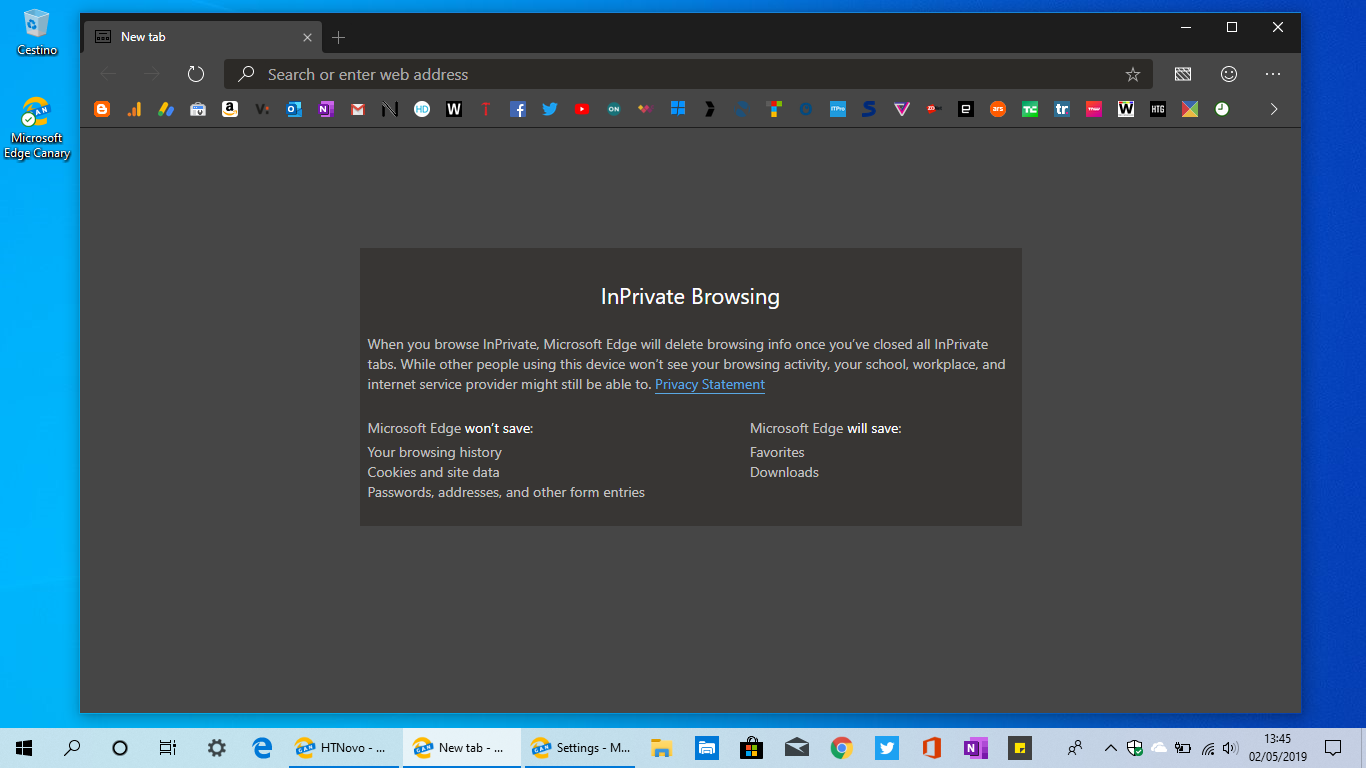This screenshot has width=1366, height=768.
Task: Click the send feedback smiley icon
Action: point(1228,74)
